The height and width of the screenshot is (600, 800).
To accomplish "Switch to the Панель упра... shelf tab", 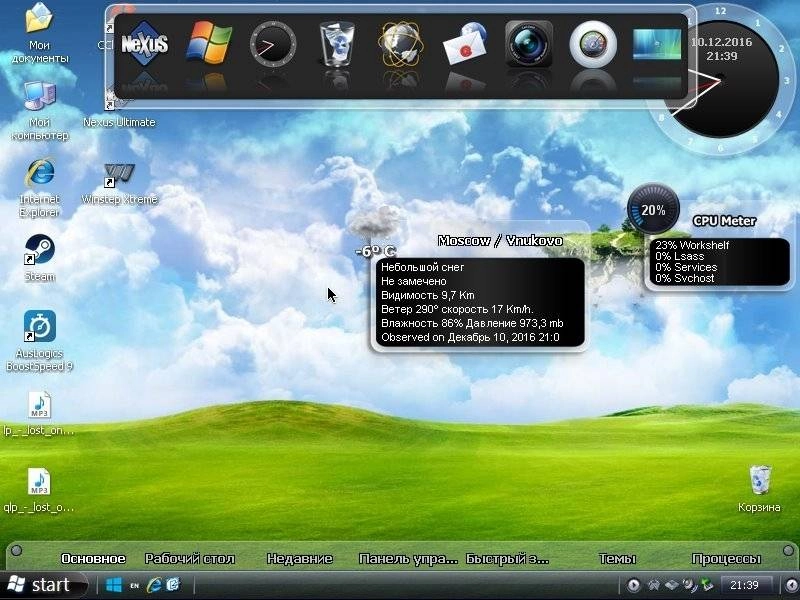I will (408, 559).
